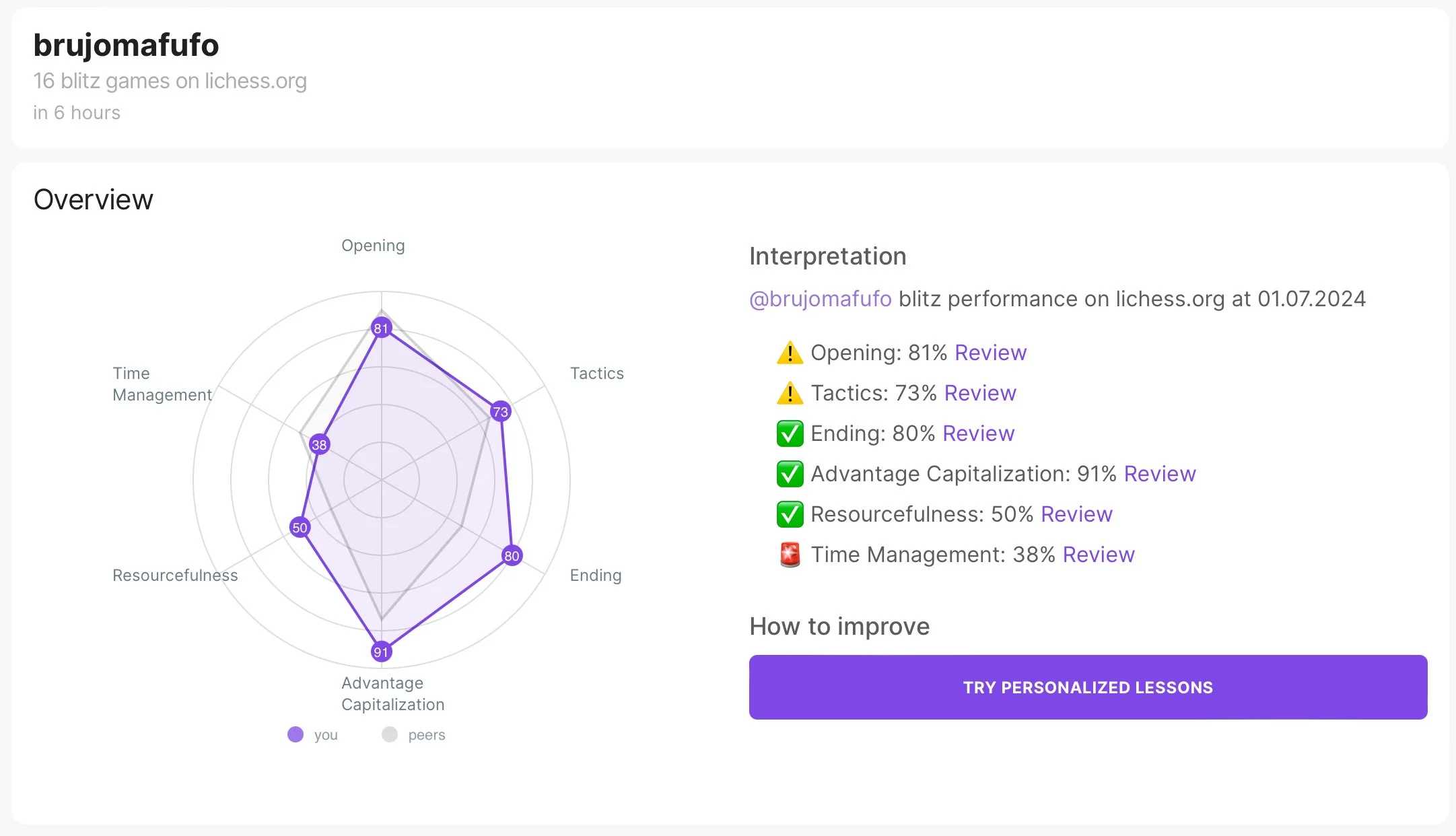
Task: Click the green checkmark beside Ending
Action: [790, 433]
